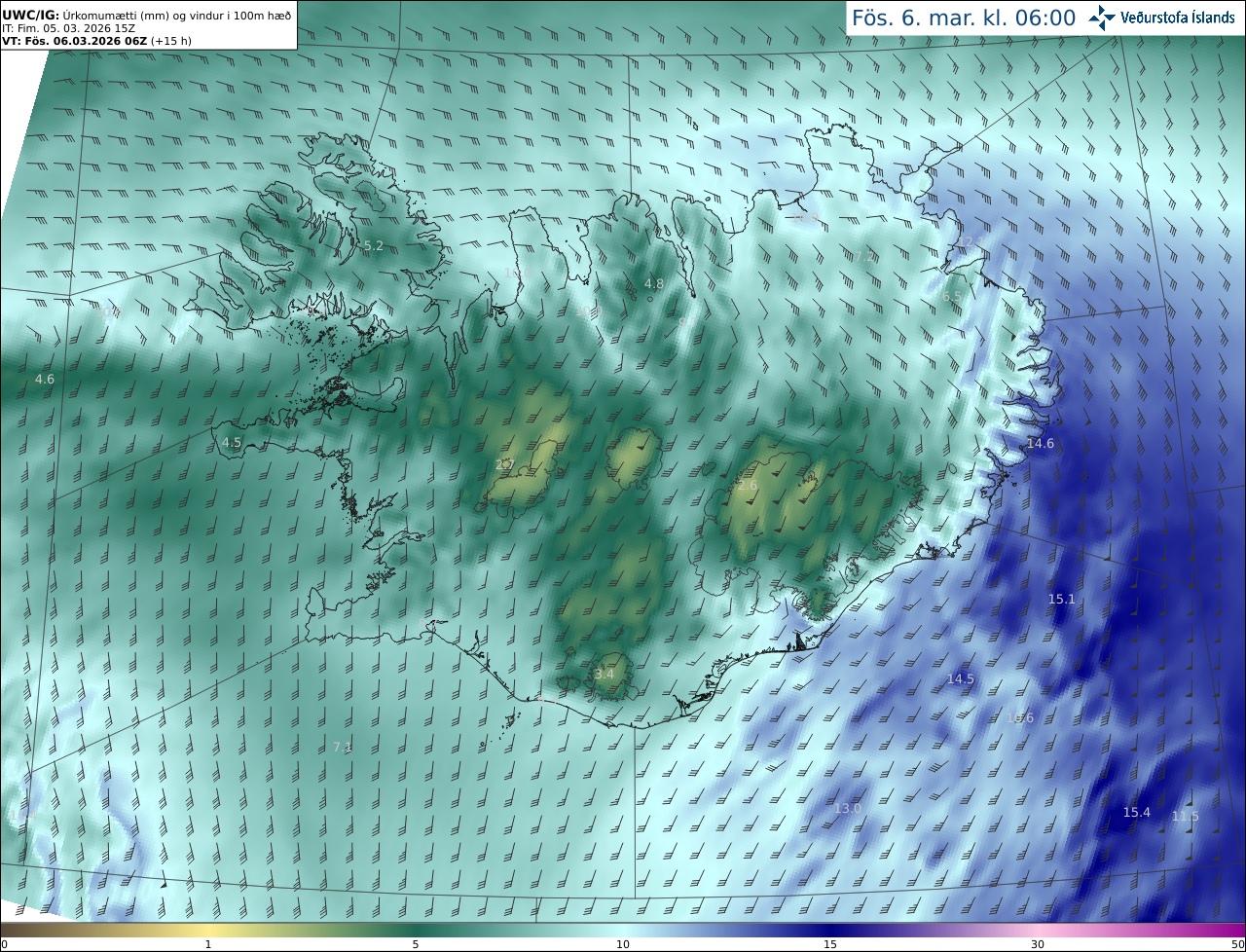Click the colour scale tick label 0
1246x952 pixels.
click(4, 944)
